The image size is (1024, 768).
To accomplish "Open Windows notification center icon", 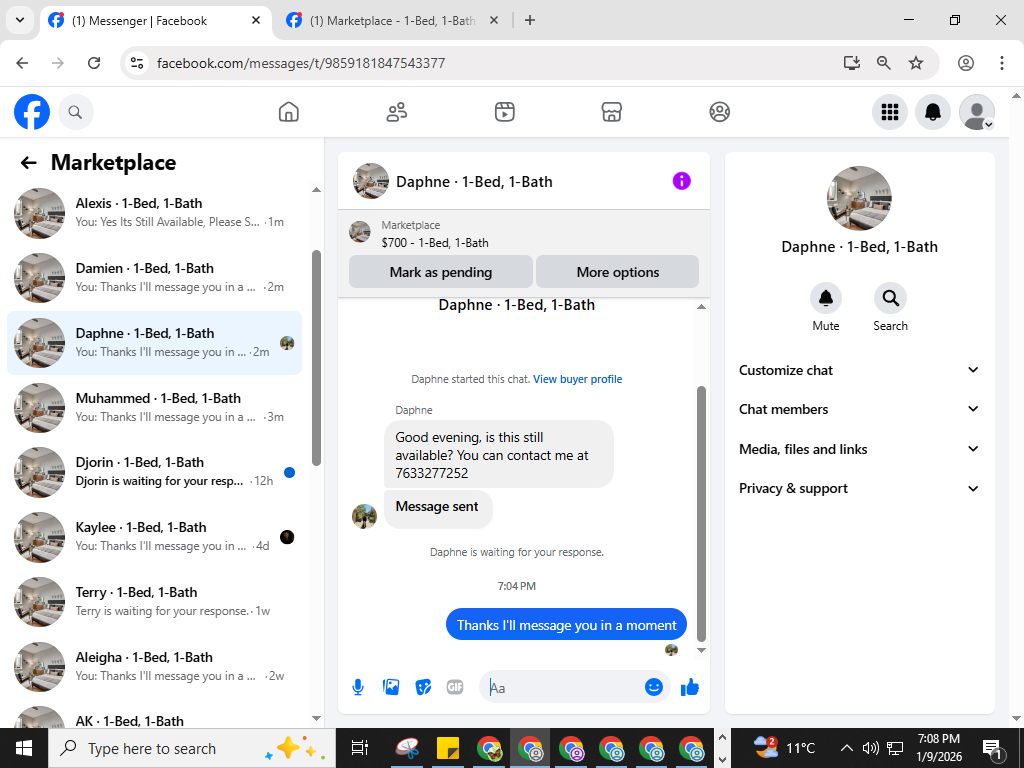I will (992, 749).
